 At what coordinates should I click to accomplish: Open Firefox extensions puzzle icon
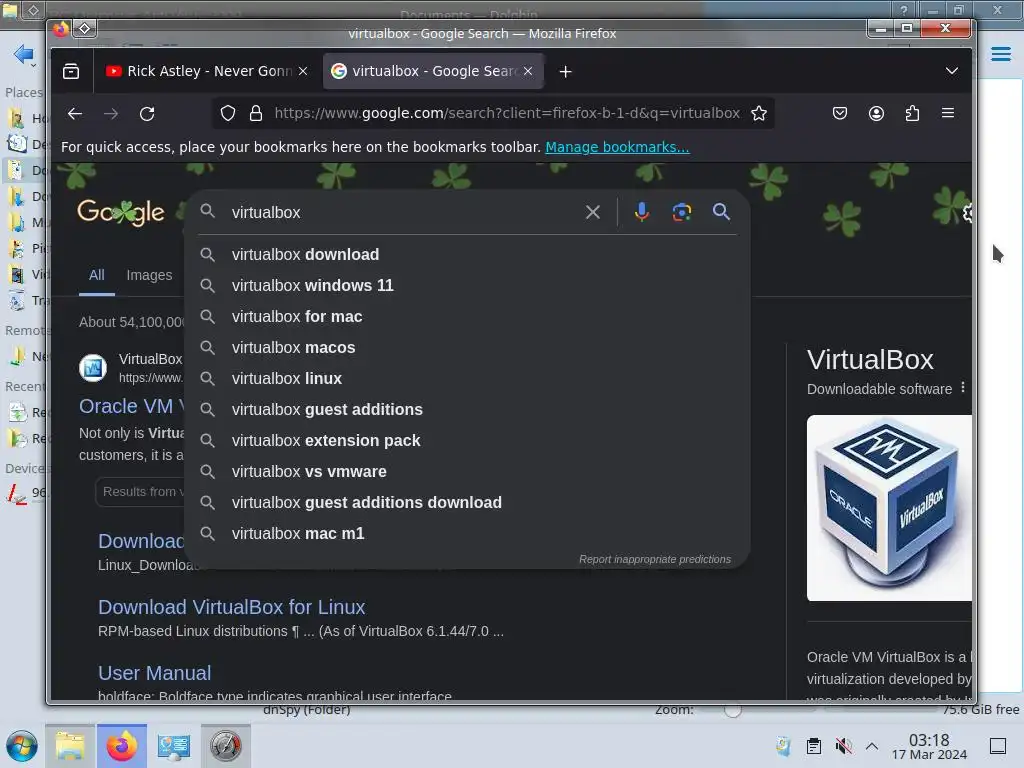click(912, 114)
